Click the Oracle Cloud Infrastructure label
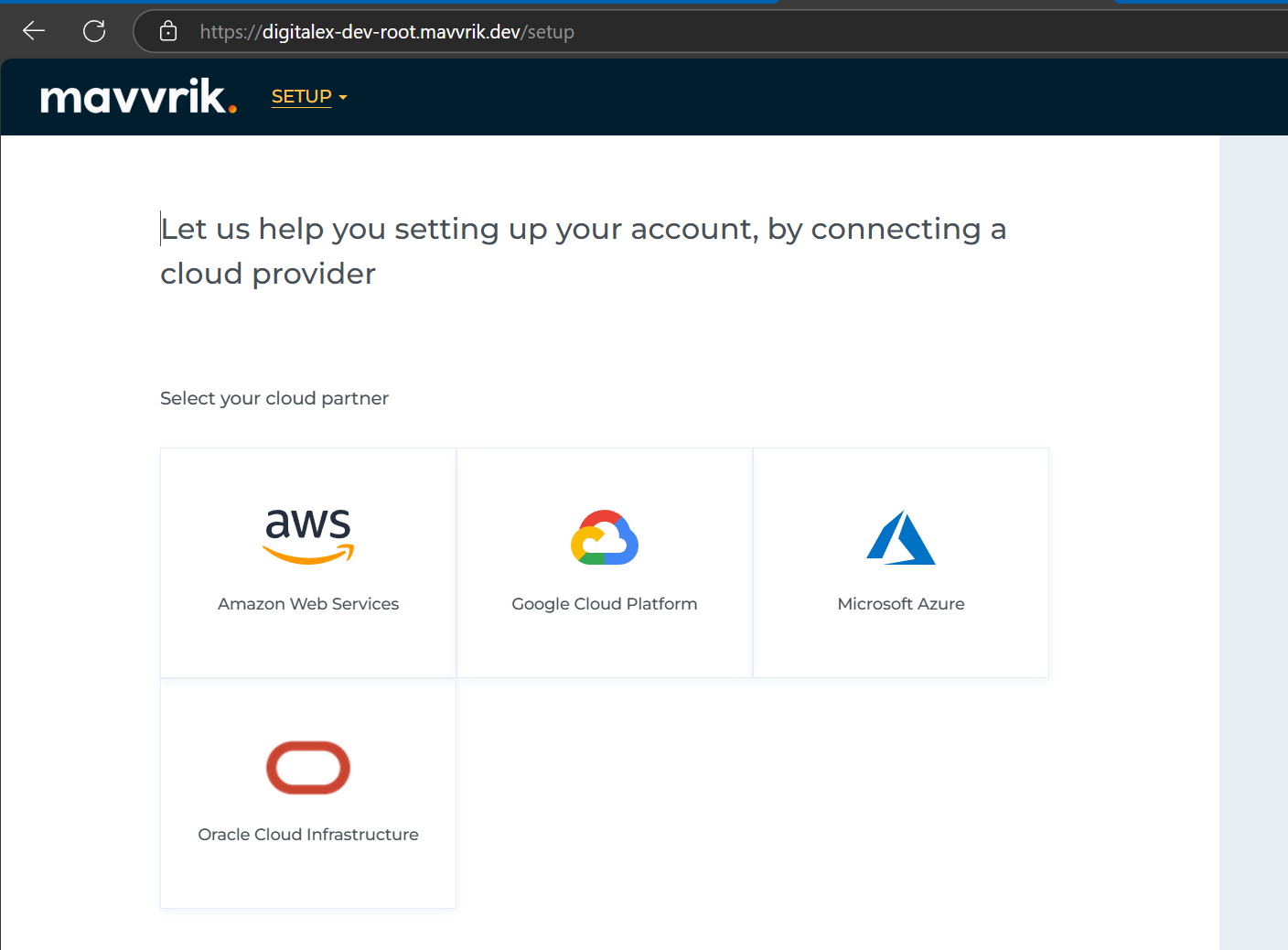 point(308,835)
